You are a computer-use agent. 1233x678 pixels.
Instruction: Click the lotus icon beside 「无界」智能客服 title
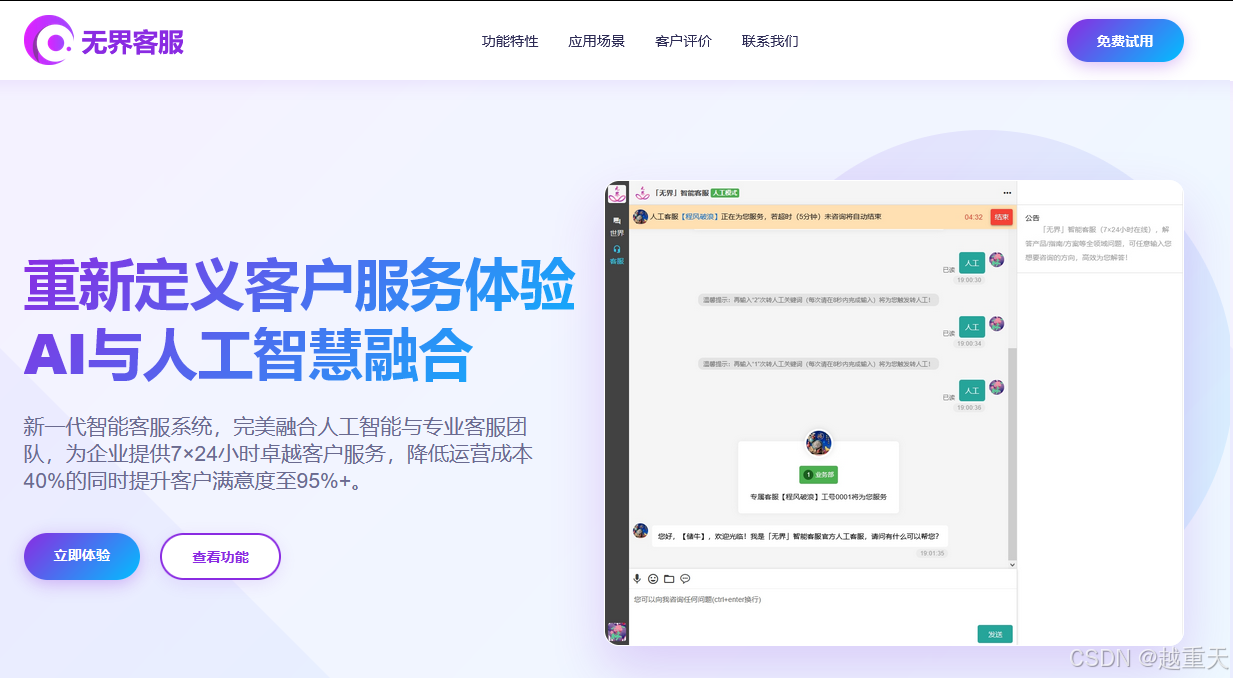pos(643,193)
